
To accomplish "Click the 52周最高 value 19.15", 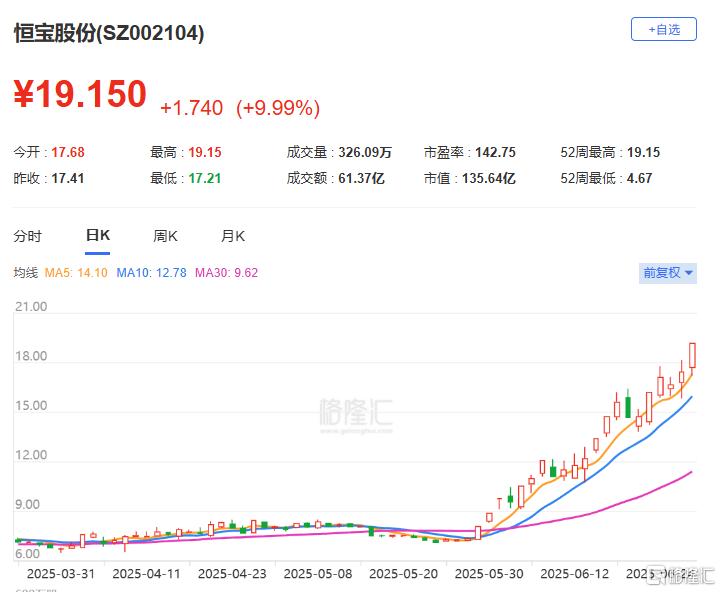I will click(x=644, y=152).
